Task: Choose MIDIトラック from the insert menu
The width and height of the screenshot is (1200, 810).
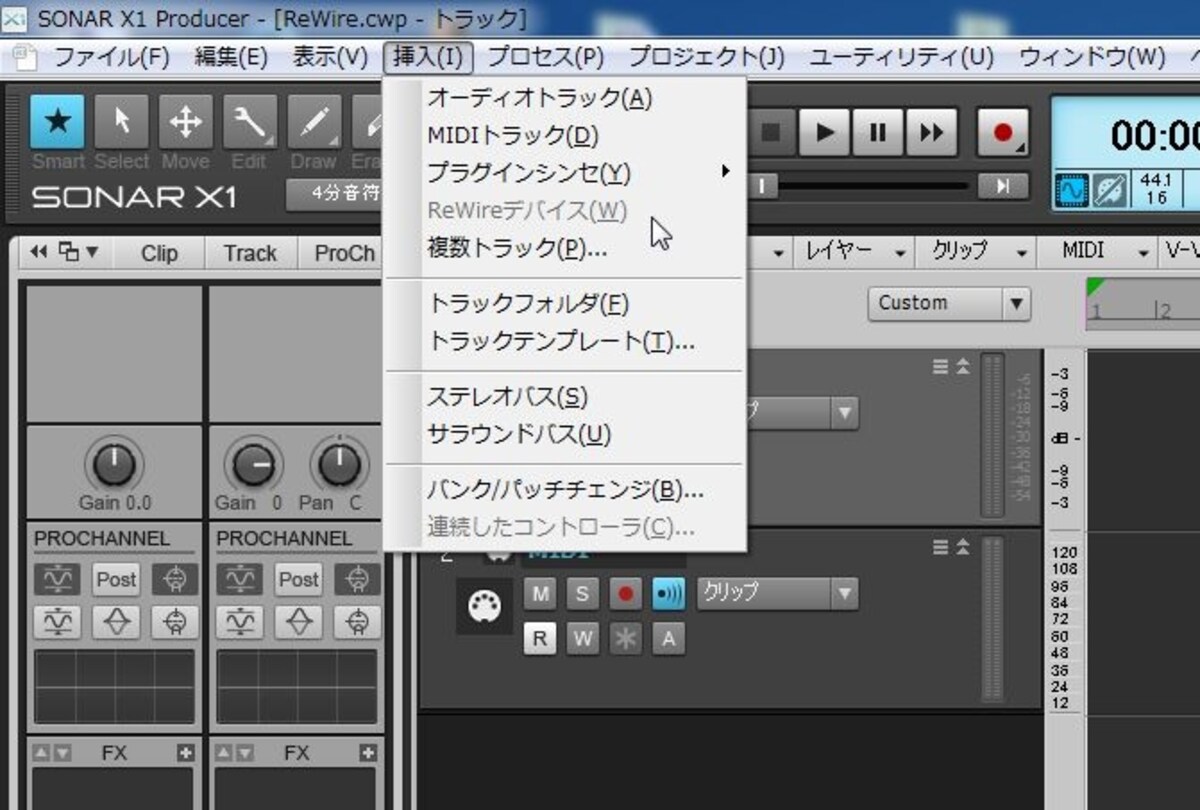Action: (564, 134)
